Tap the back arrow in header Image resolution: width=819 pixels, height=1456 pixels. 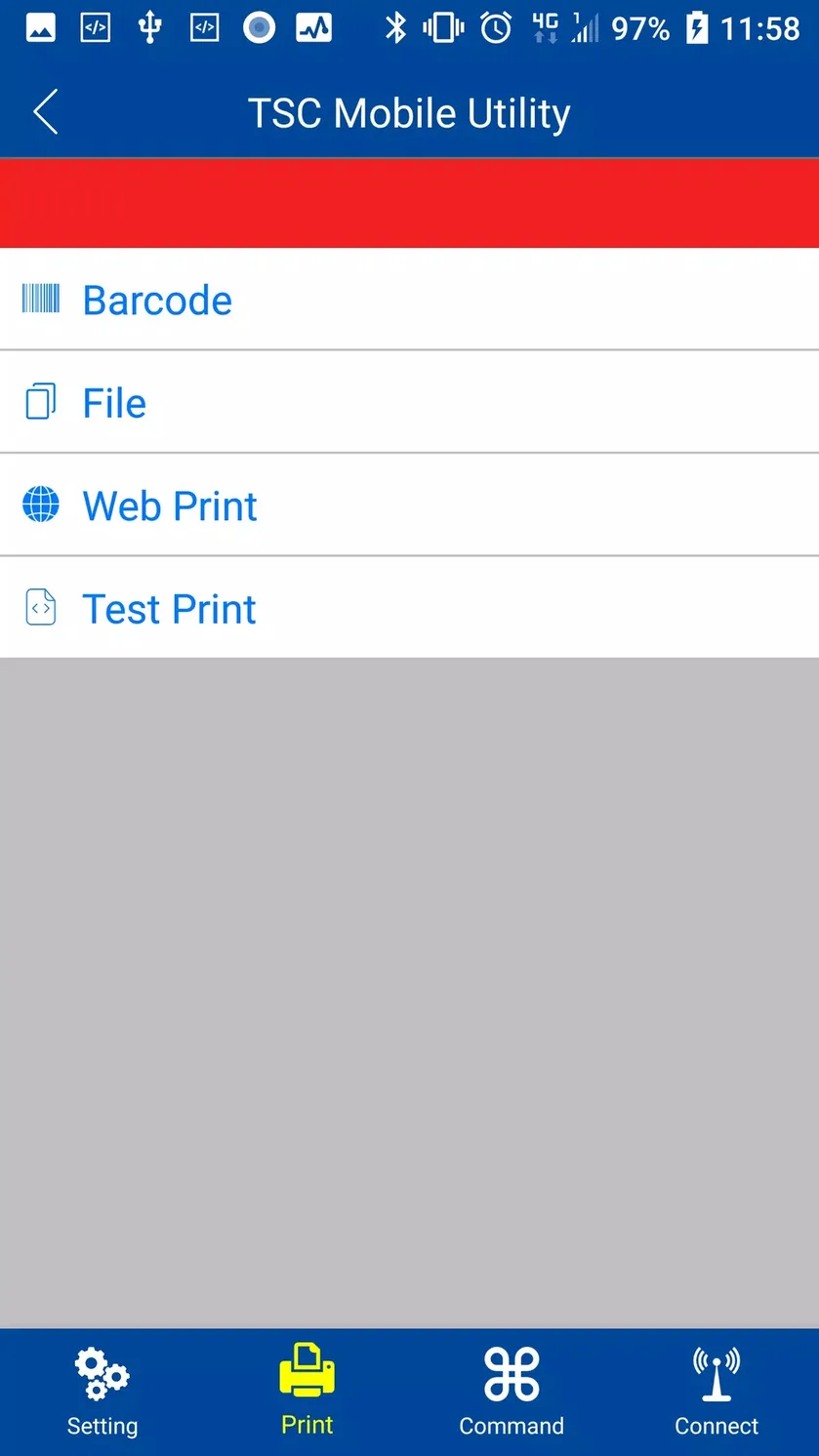(x=46, y=112)
